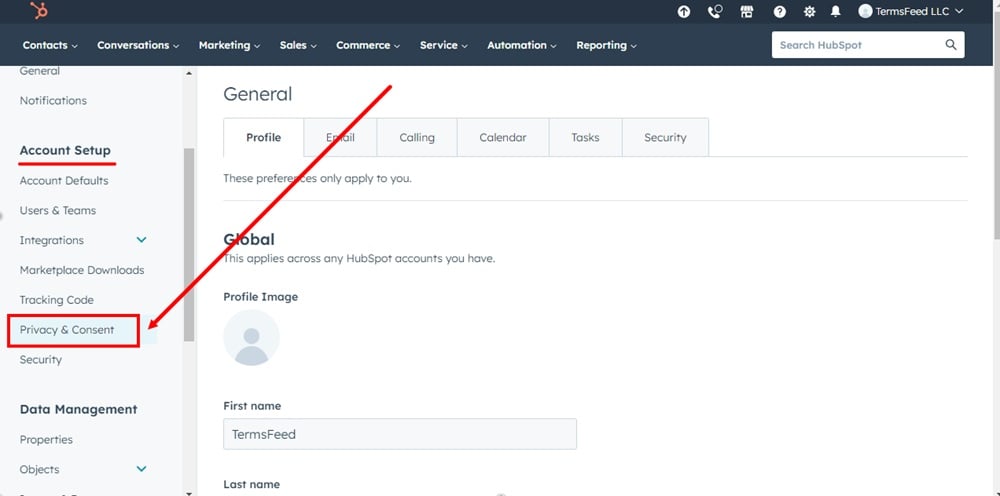1000x496 pixels.
Task: Click the General page title
Action: pyautogui.click(x=258, y=94)
